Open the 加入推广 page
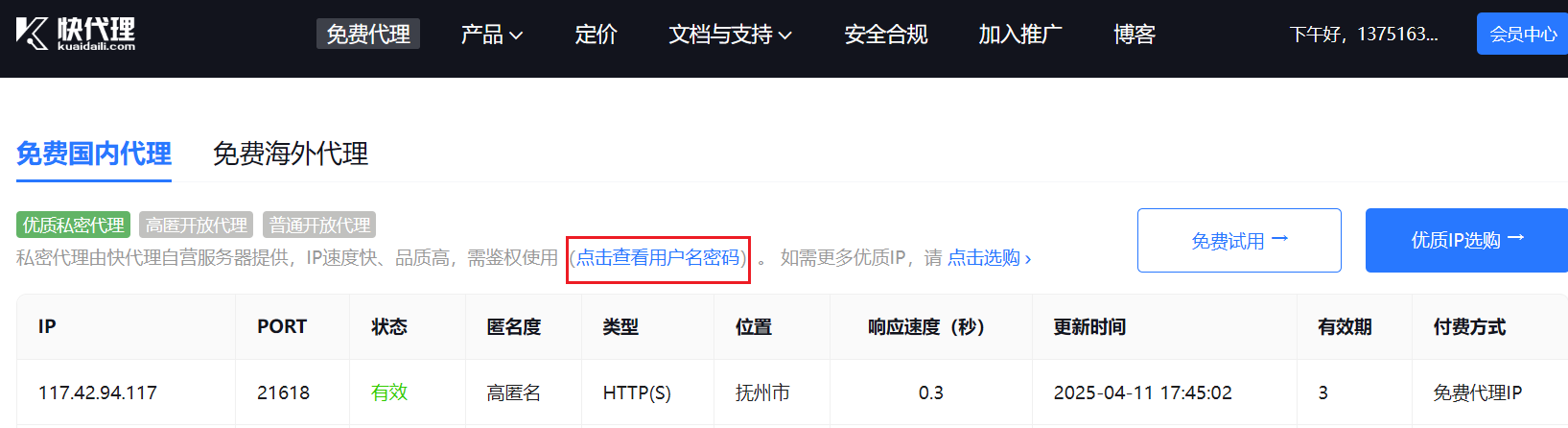This screenshot has height=428, width=1568. [x=1020, y=35]
